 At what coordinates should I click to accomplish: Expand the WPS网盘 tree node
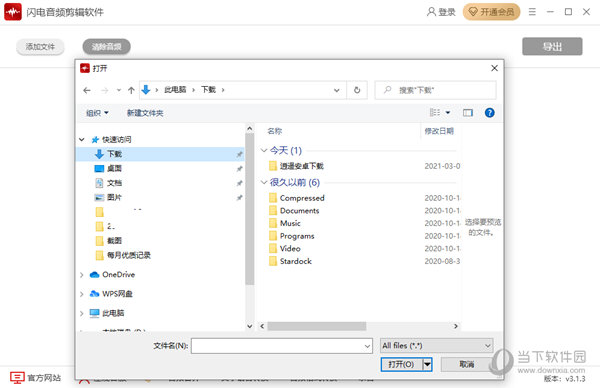[82, 294]
